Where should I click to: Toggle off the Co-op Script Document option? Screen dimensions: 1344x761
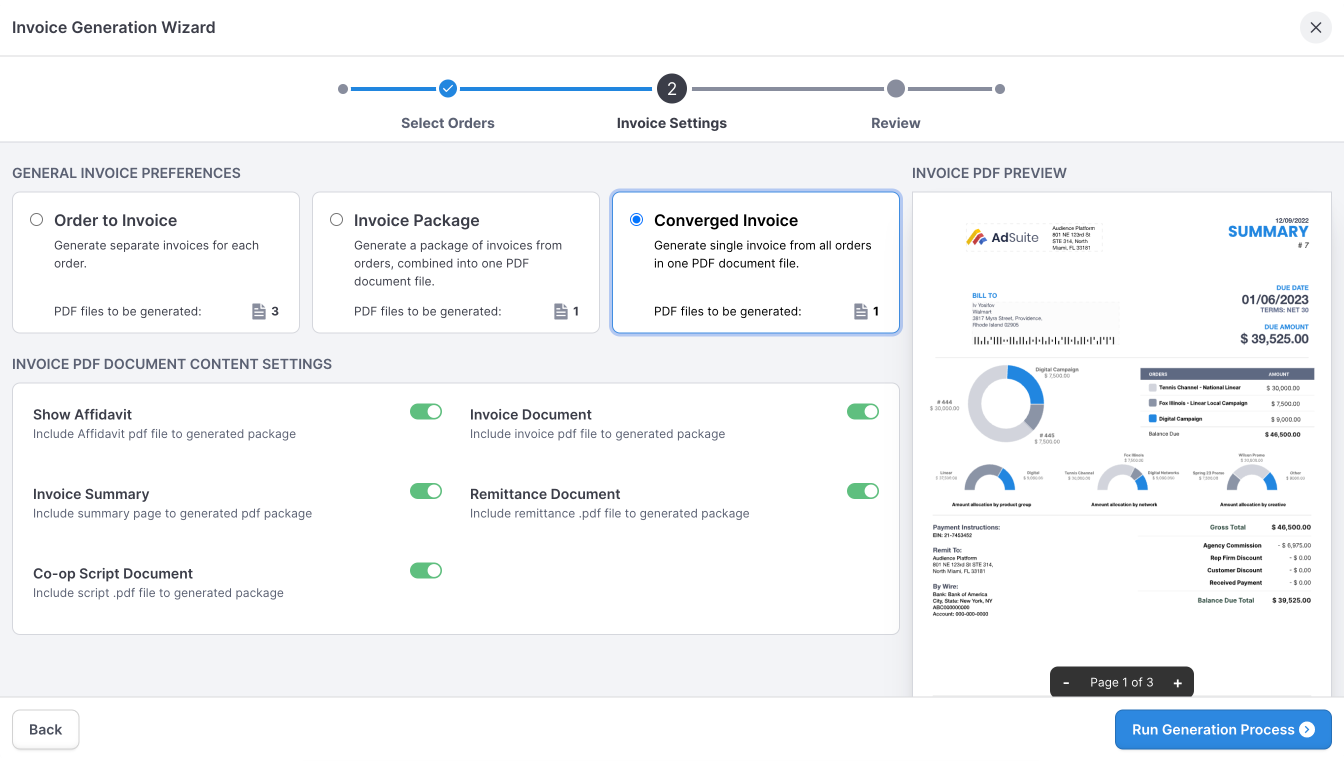pos(426,570)
